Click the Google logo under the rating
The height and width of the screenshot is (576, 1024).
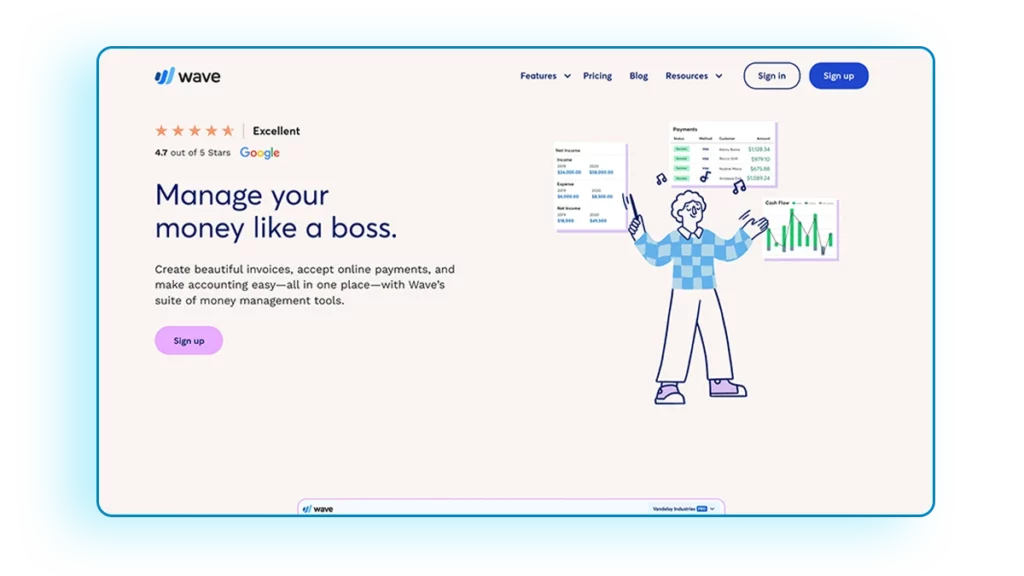tap(260, 153)
